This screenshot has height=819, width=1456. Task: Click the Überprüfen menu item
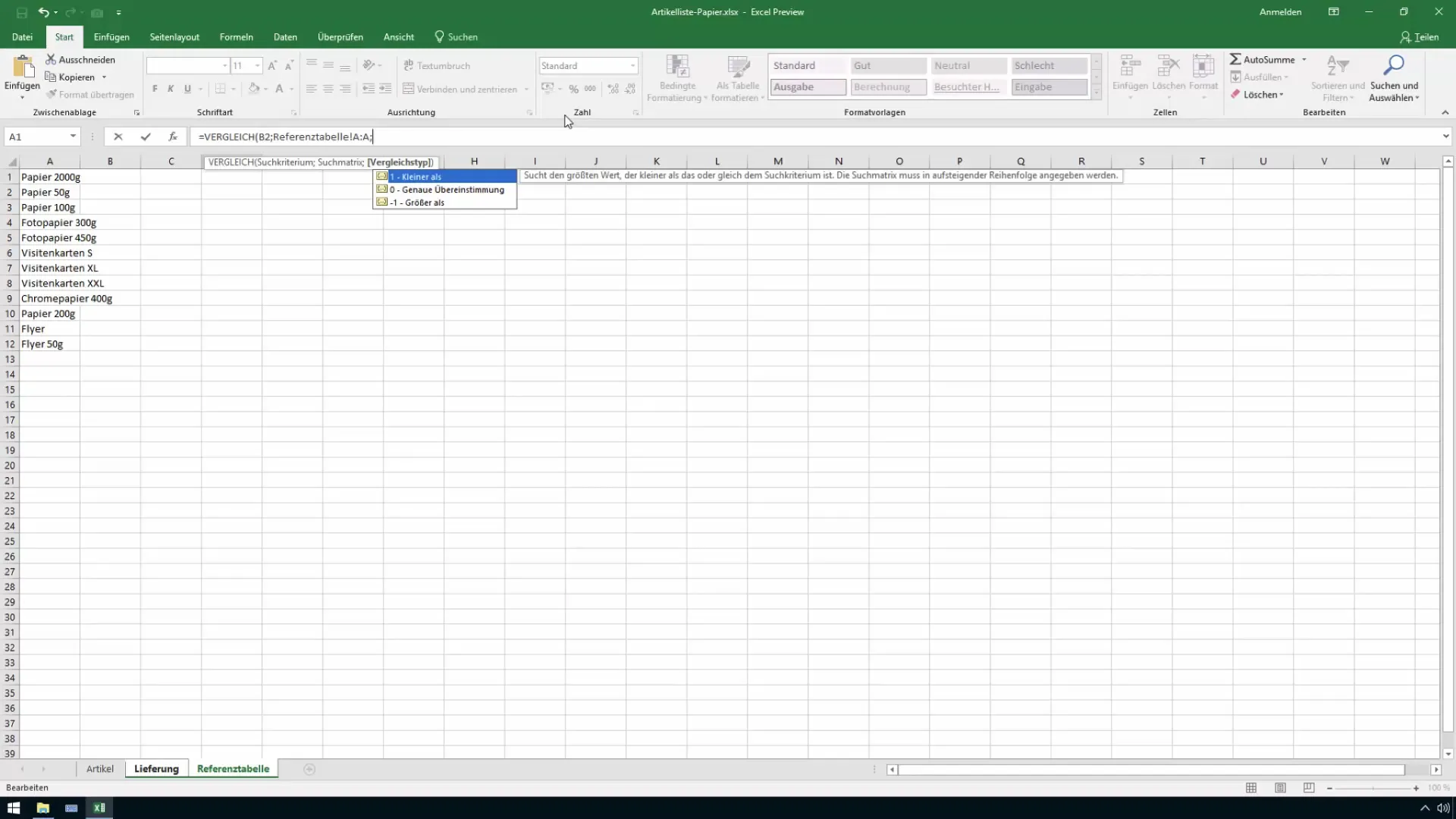[340, 37]
